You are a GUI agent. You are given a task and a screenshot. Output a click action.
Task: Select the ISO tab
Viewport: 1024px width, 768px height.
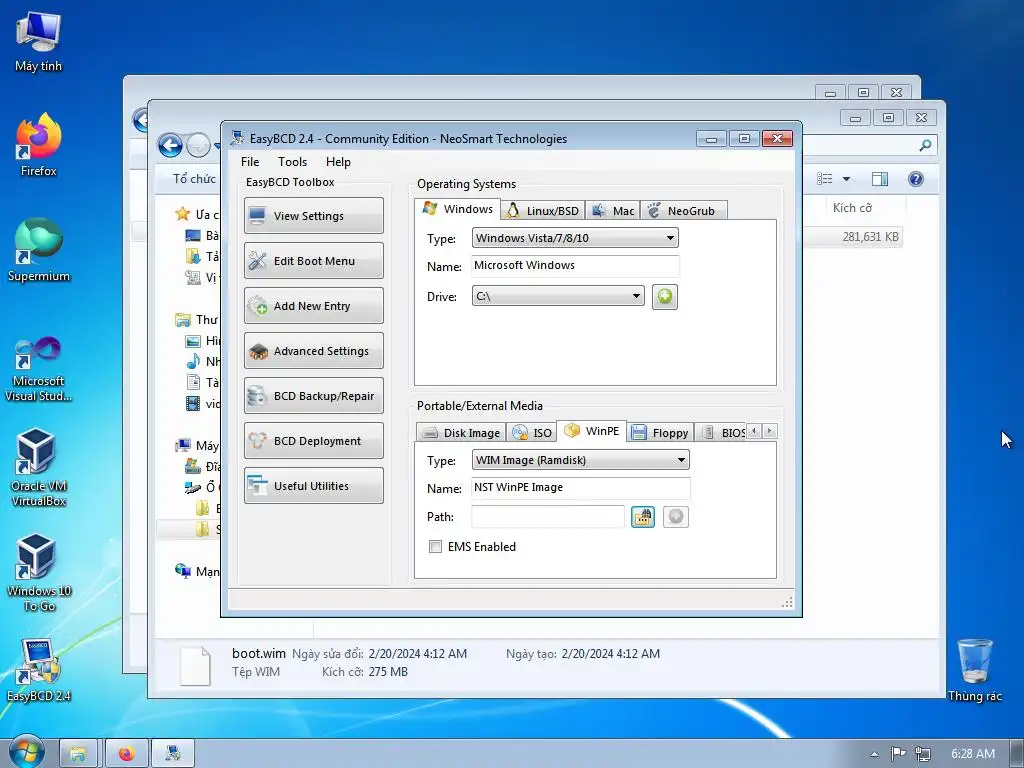tap(532, 432)
